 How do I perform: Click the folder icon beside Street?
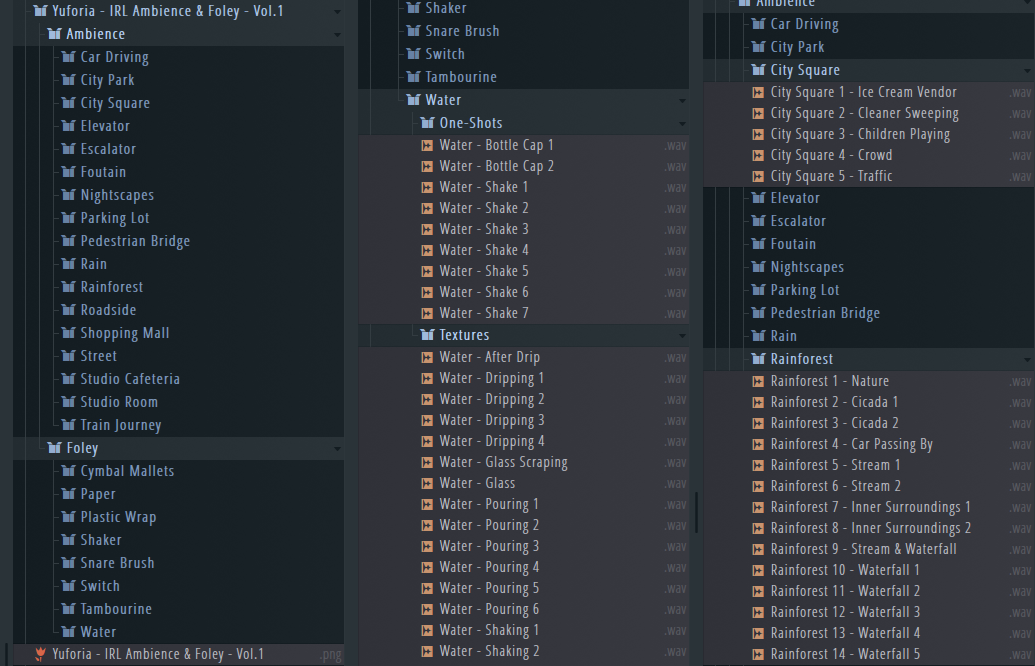69,356
